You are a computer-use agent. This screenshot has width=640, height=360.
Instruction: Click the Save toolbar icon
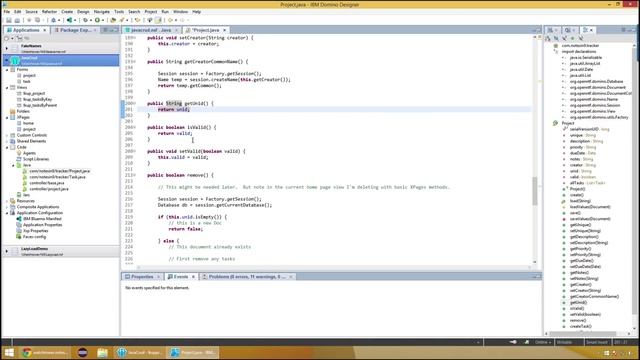click(x=9, y=20)
